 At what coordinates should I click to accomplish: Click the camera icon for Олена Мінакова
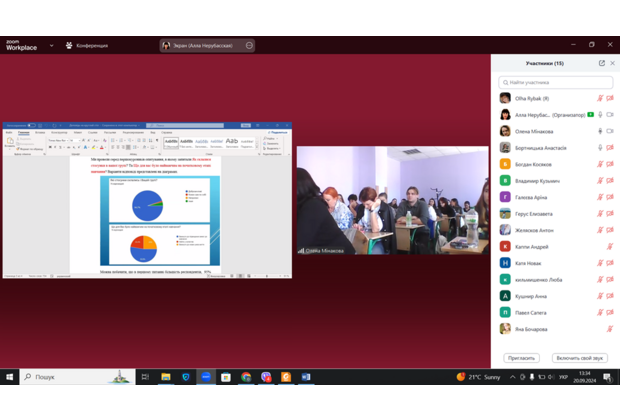(610, 131)
